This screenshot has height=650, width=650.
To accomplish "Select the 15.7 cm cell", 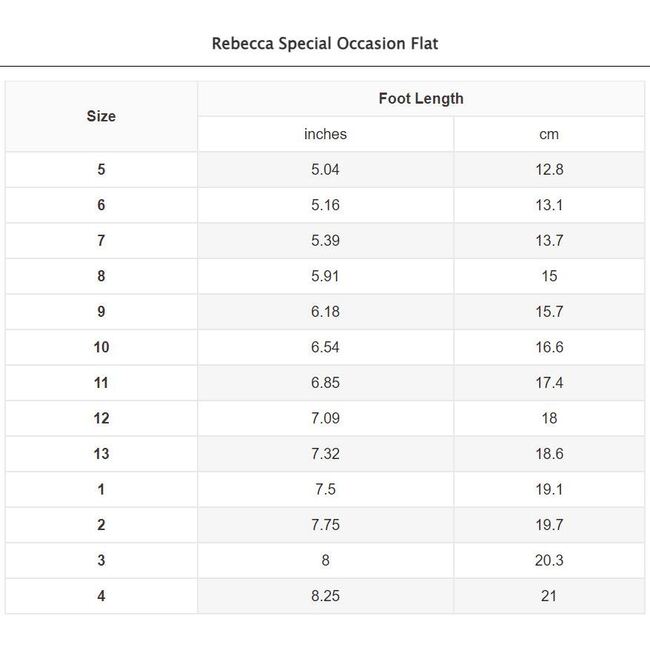I will pyautogui.click(x=549, y=312).
